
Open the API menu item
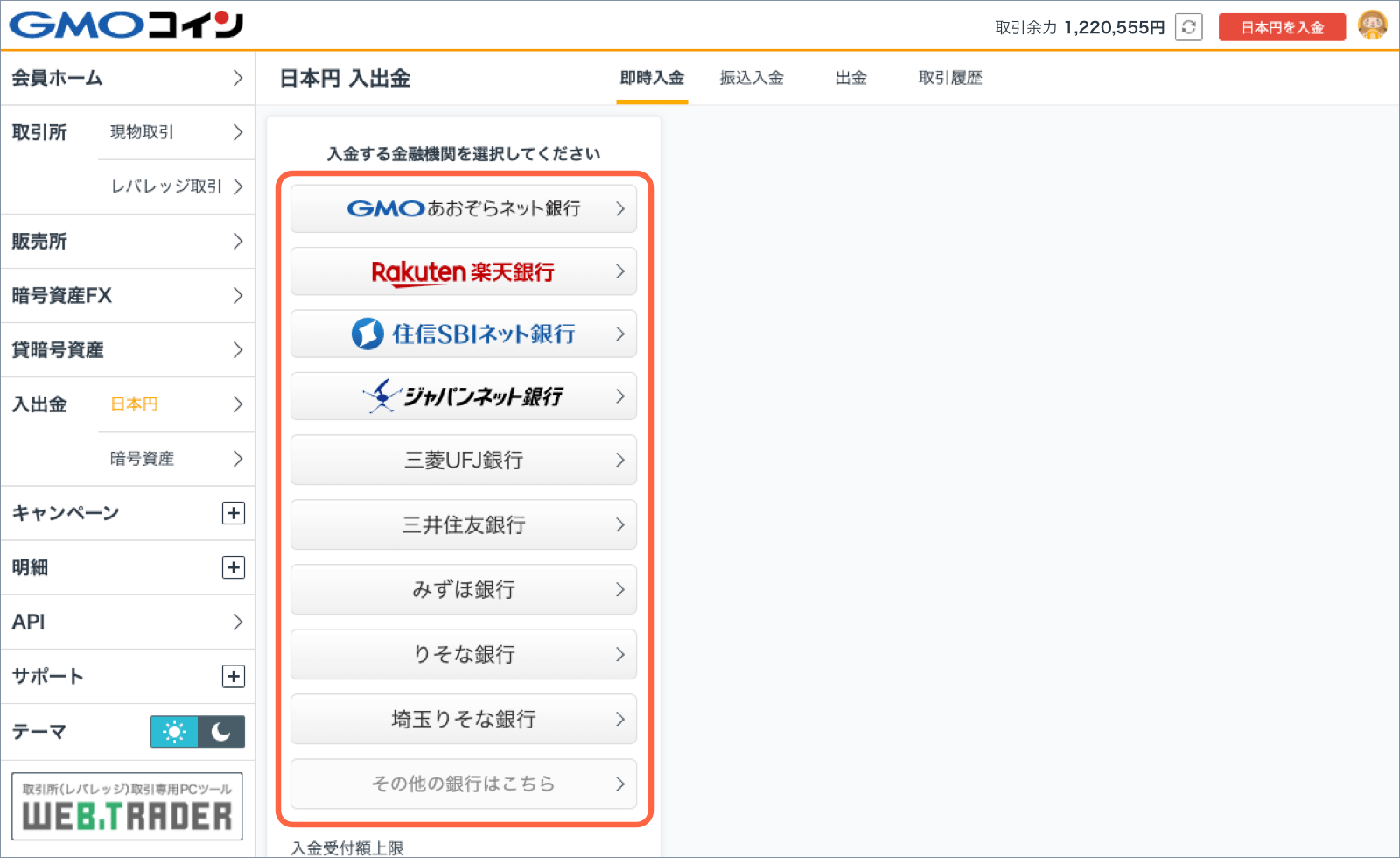coord(128,622)
